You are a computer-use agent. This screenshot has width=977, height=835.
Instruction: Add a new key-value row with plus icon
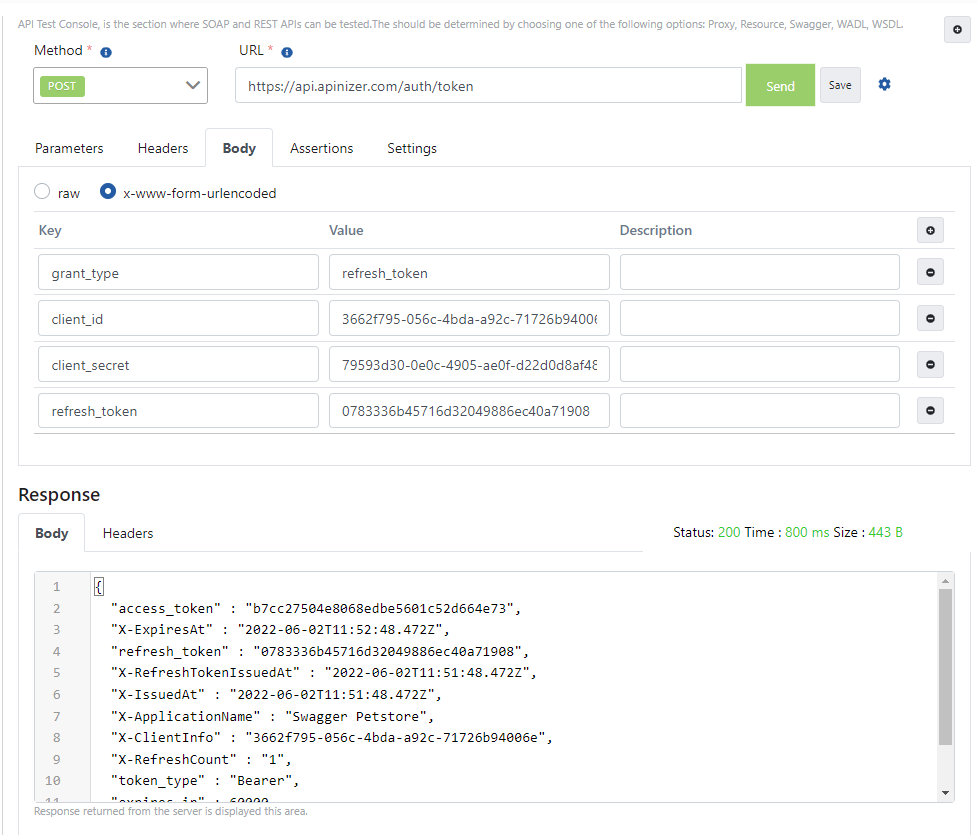pyautogui.click(x=930, y=231)
